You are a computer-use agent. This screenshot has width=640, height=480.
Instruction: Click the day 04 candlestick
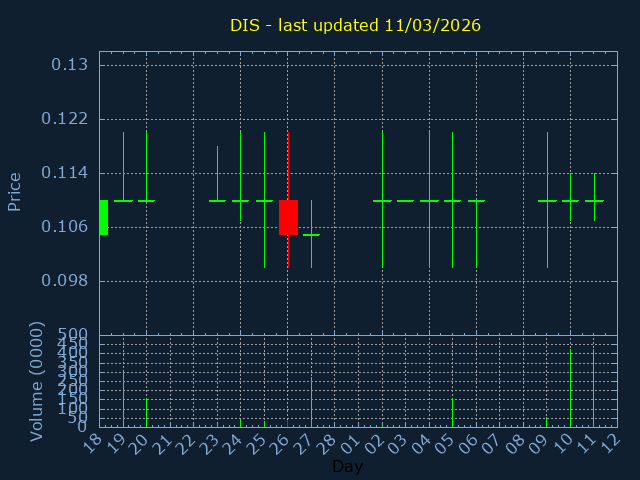[x=429, y=200]
